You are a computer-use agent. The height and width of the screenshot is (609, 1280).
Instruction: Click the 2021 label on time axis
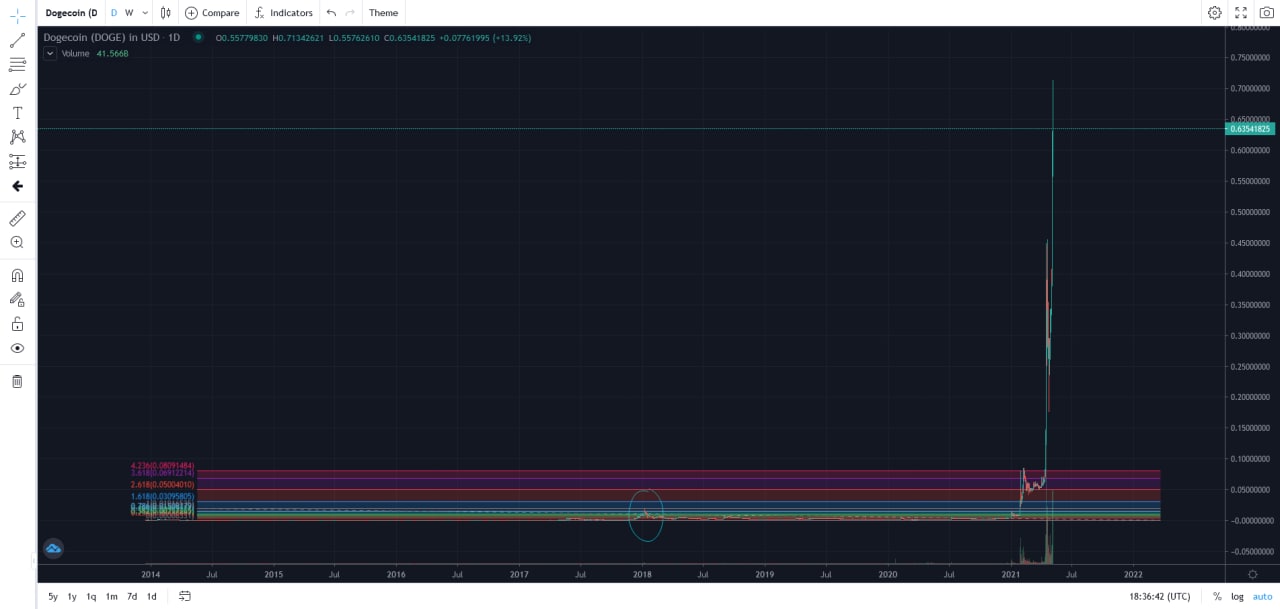tap(1010, 575)
